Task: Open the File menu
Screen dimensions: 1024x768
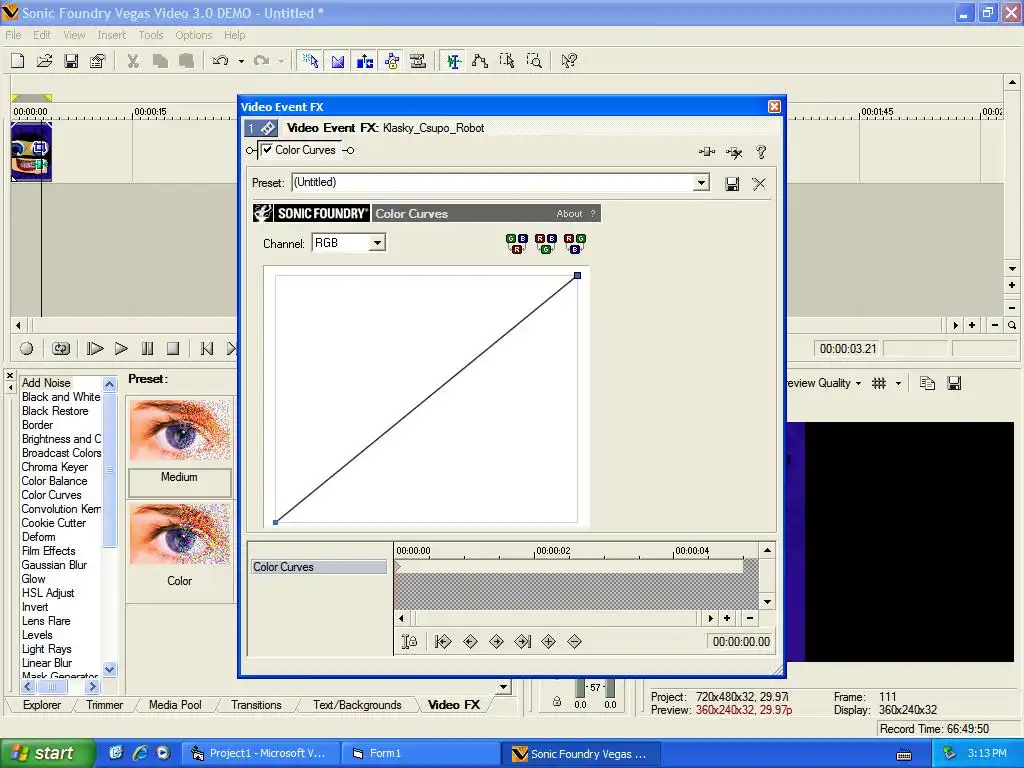Action: coord(13,35)
